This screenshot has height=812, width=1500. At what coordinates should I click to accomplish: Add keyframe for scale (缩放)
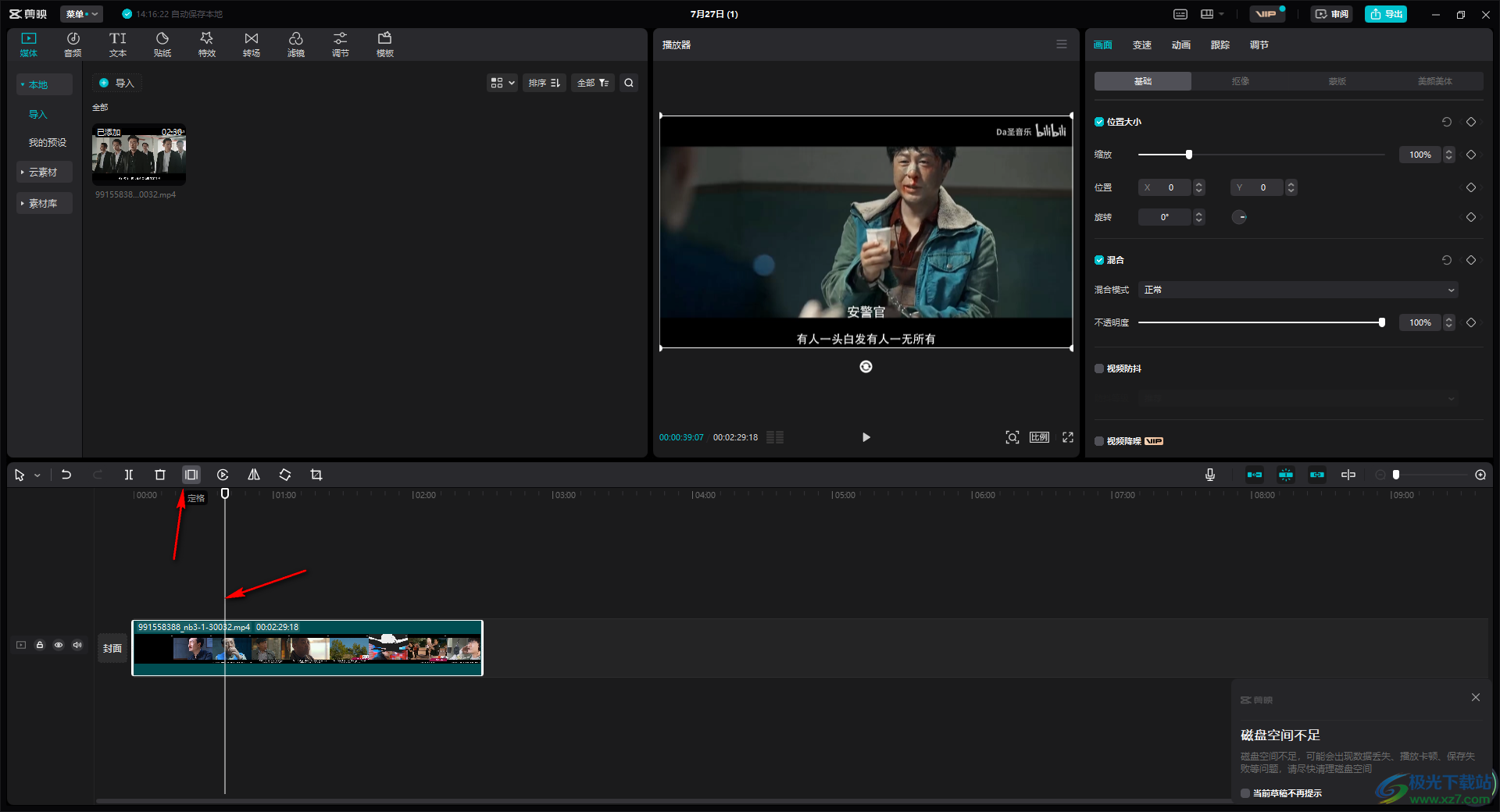coord(1471,155)
